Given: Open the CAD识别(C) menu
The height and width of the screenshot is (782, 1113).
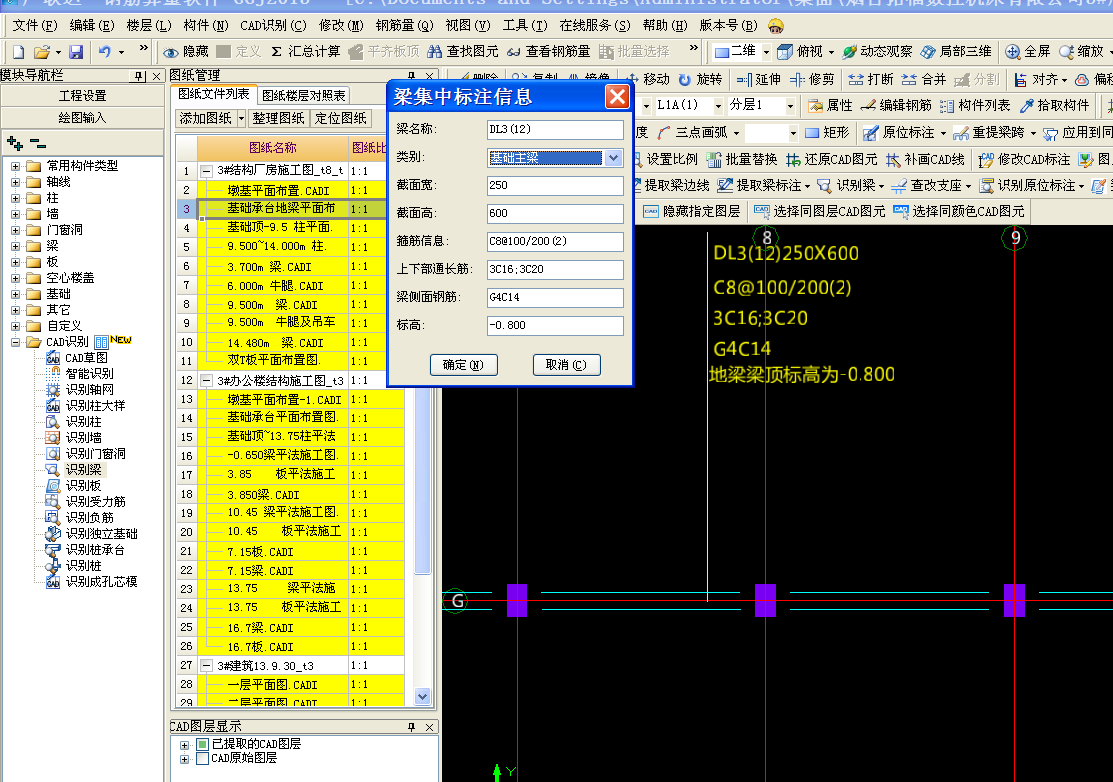Looking at the screenshot, I should (273, 26).
